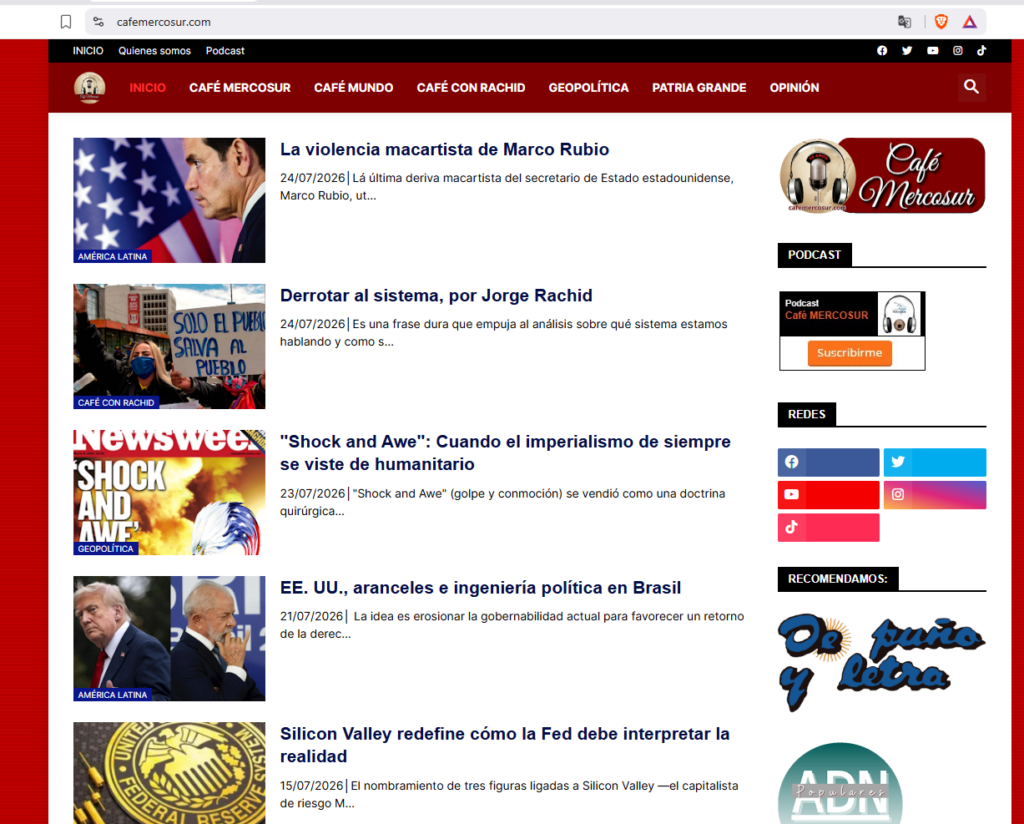Viewport: 1024px width, 824px height.
Task: Open Brave Shields lion icon
Action: pos(941,22)
